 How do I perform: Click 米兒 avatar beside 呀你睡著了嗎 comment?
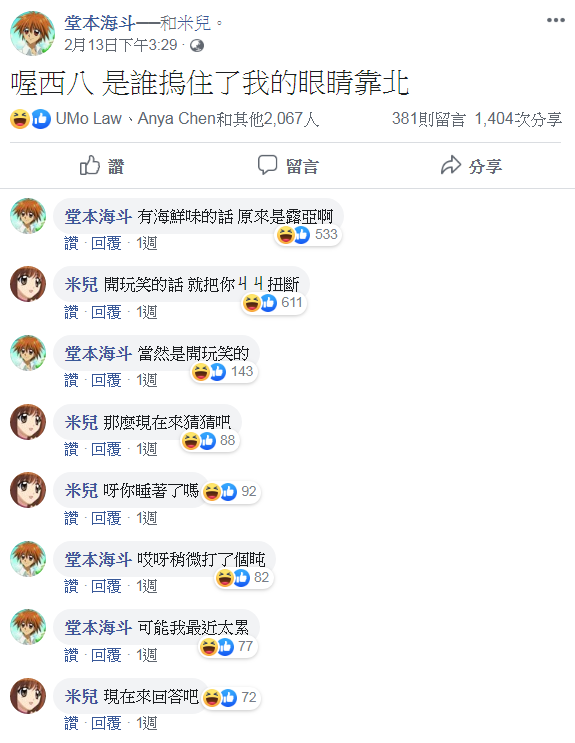(28, 490)
